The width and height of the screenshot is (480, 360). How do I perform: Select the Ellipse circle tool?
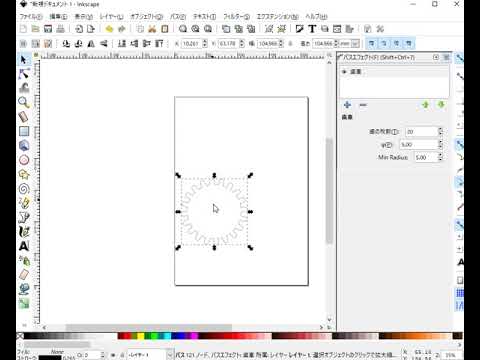24,160
